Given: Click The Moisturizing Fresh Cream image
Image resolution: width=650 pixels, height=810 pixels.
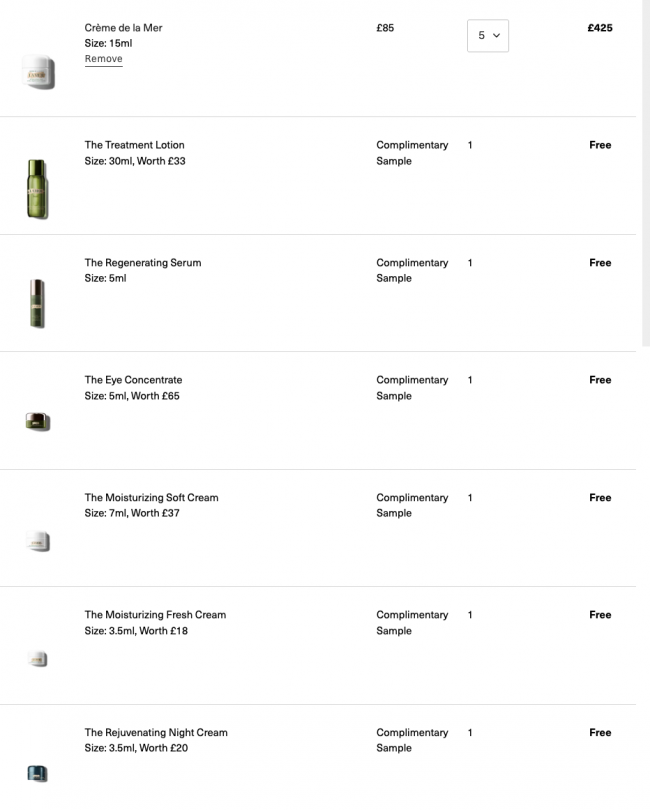Looking at the screenshot, I should [x=37, y=659].
